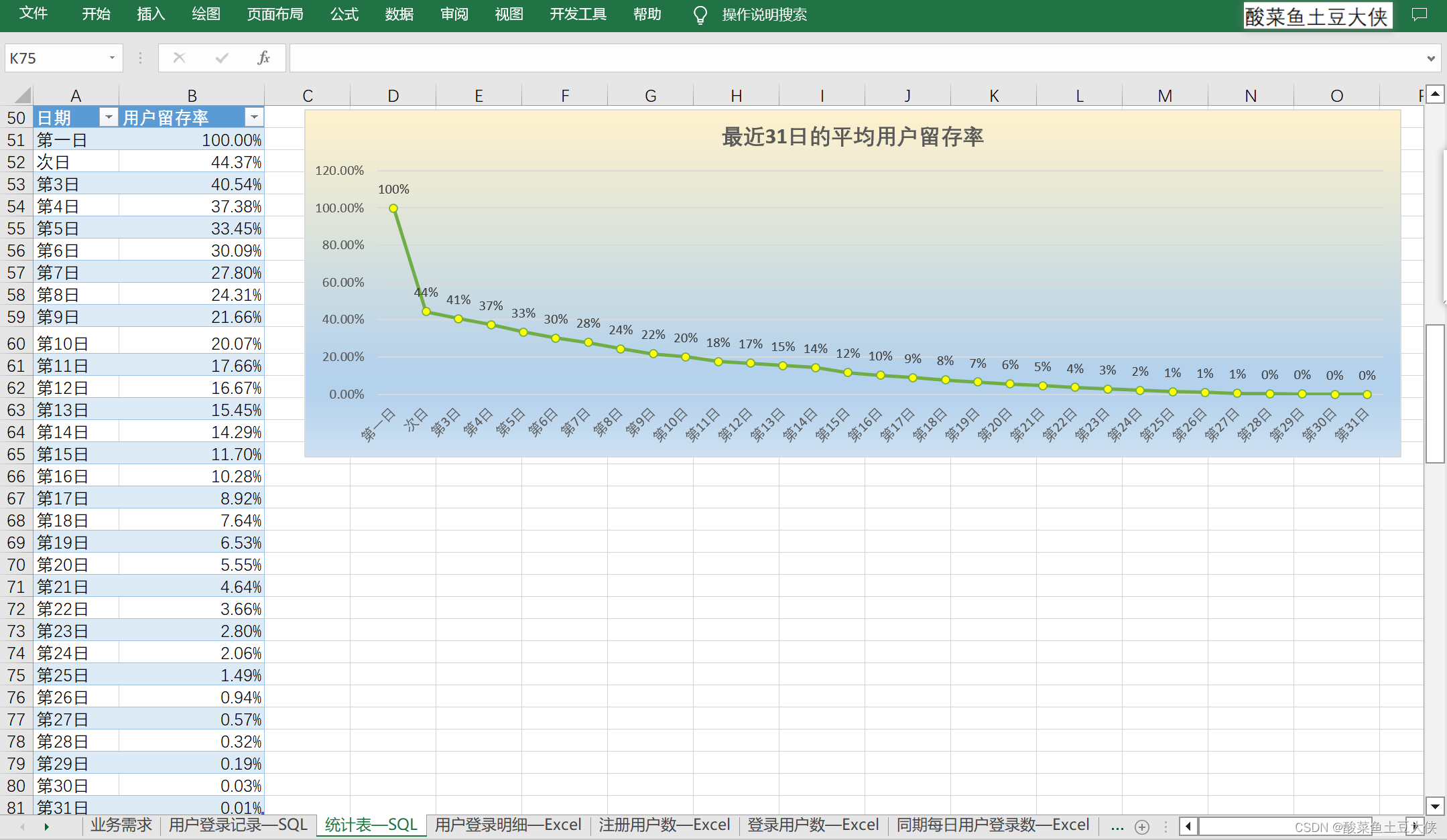Select the 统计表—SQL sheet tab
The width and height of the screenshot is (1447, 840).
371,825
